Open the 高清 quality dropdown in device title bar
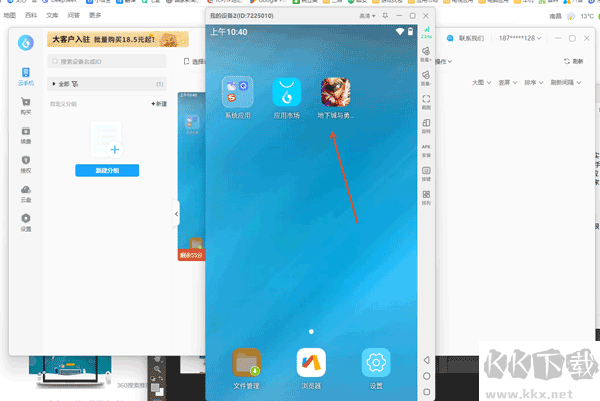This screenshot has height=401, width=600. [367, 16]
